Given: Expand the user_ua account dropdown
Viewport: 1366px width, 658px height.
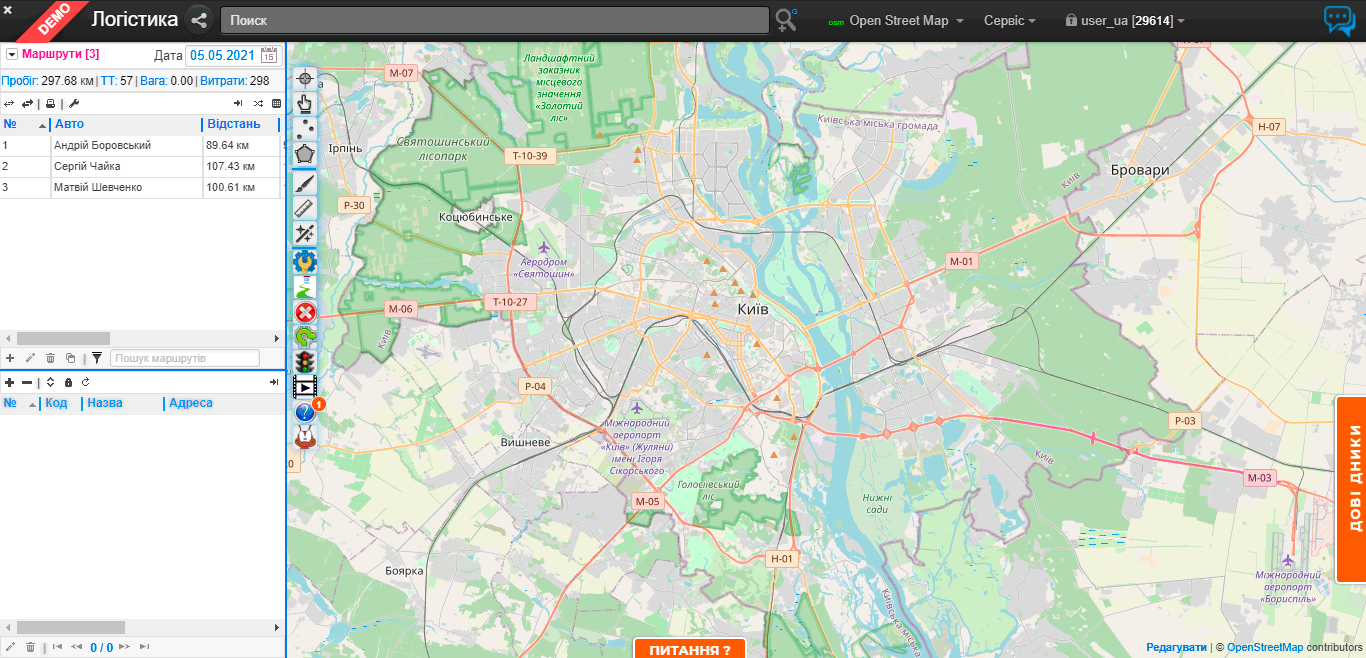Looking at the screenshot, I should [1125, 21].
